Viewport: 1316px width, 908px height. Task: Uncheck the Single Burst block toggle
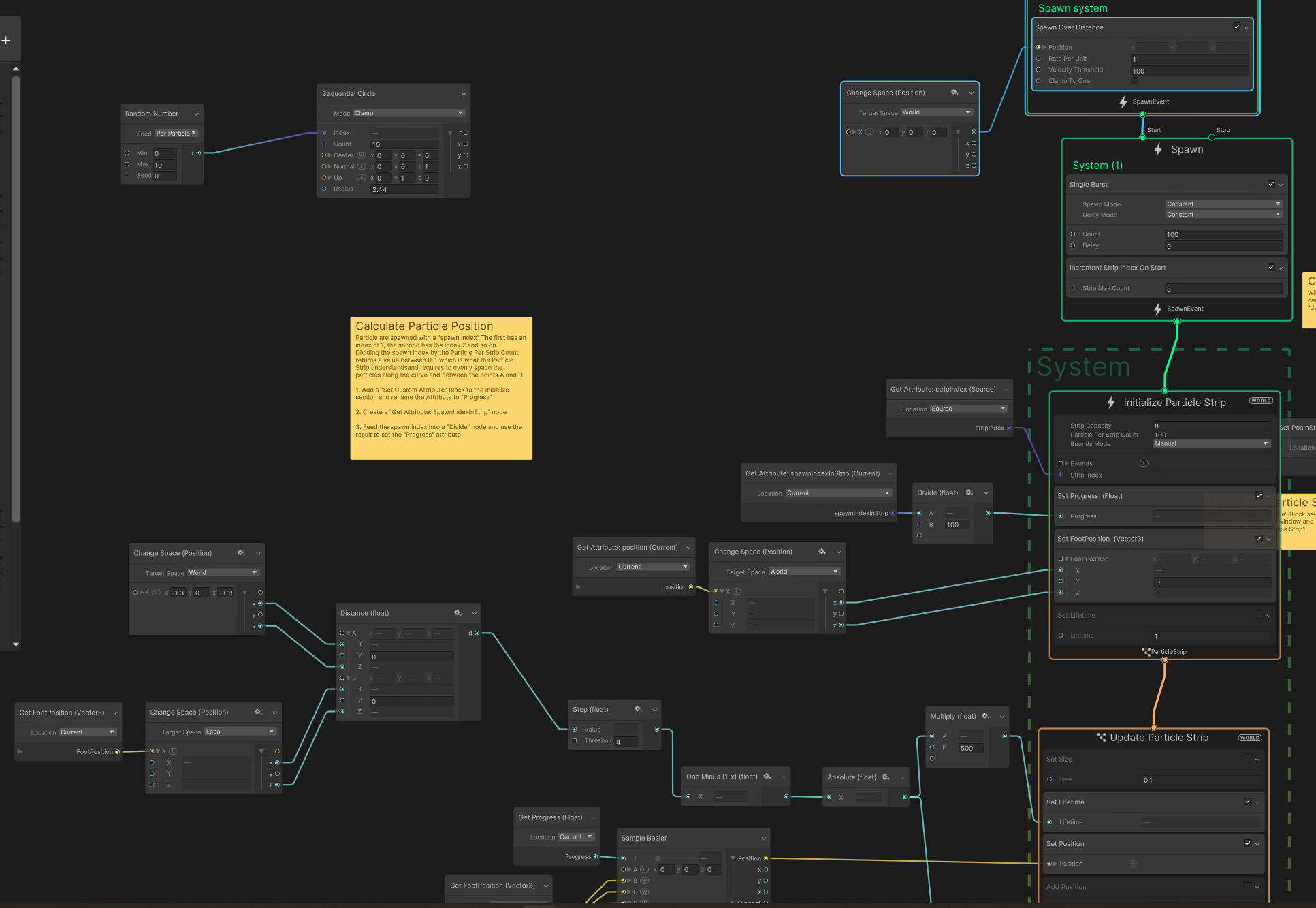click(1270, 184)
